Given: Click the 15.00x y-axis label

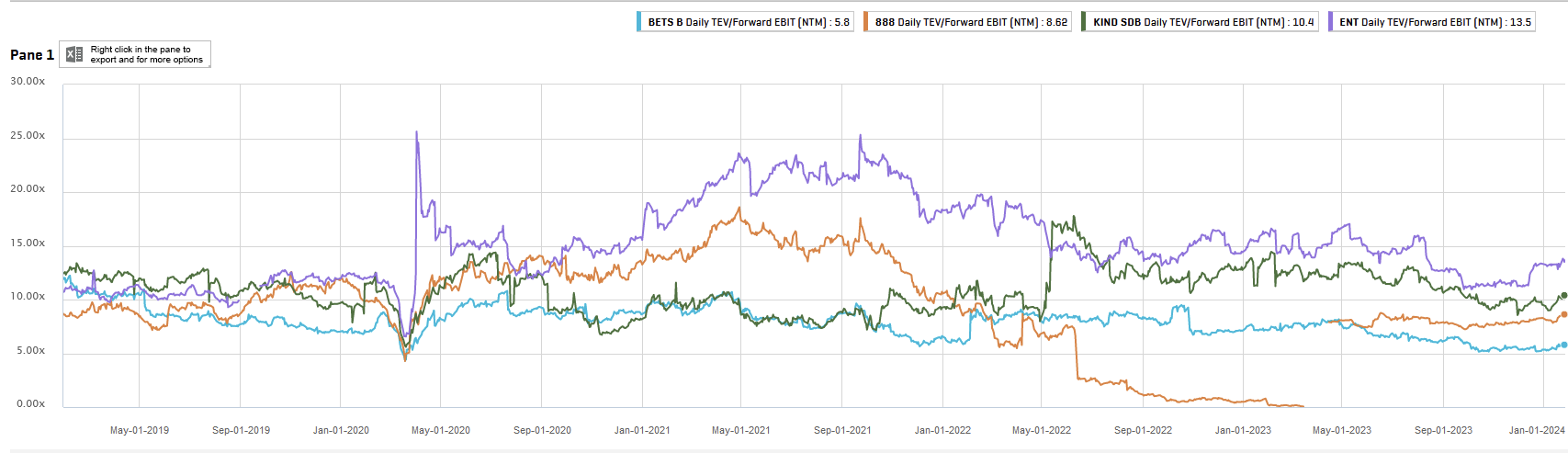Looking at the screenshot, I should pos(28,243).
